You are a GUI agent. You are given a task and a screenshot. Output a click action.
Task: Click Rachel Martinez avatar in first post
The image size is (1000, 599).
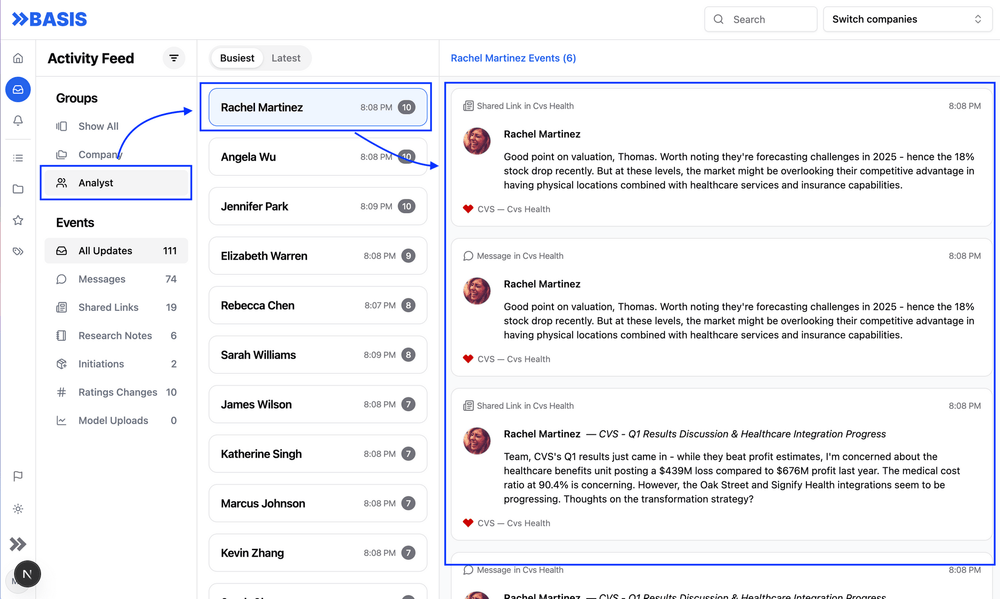[x=476, y=141]
